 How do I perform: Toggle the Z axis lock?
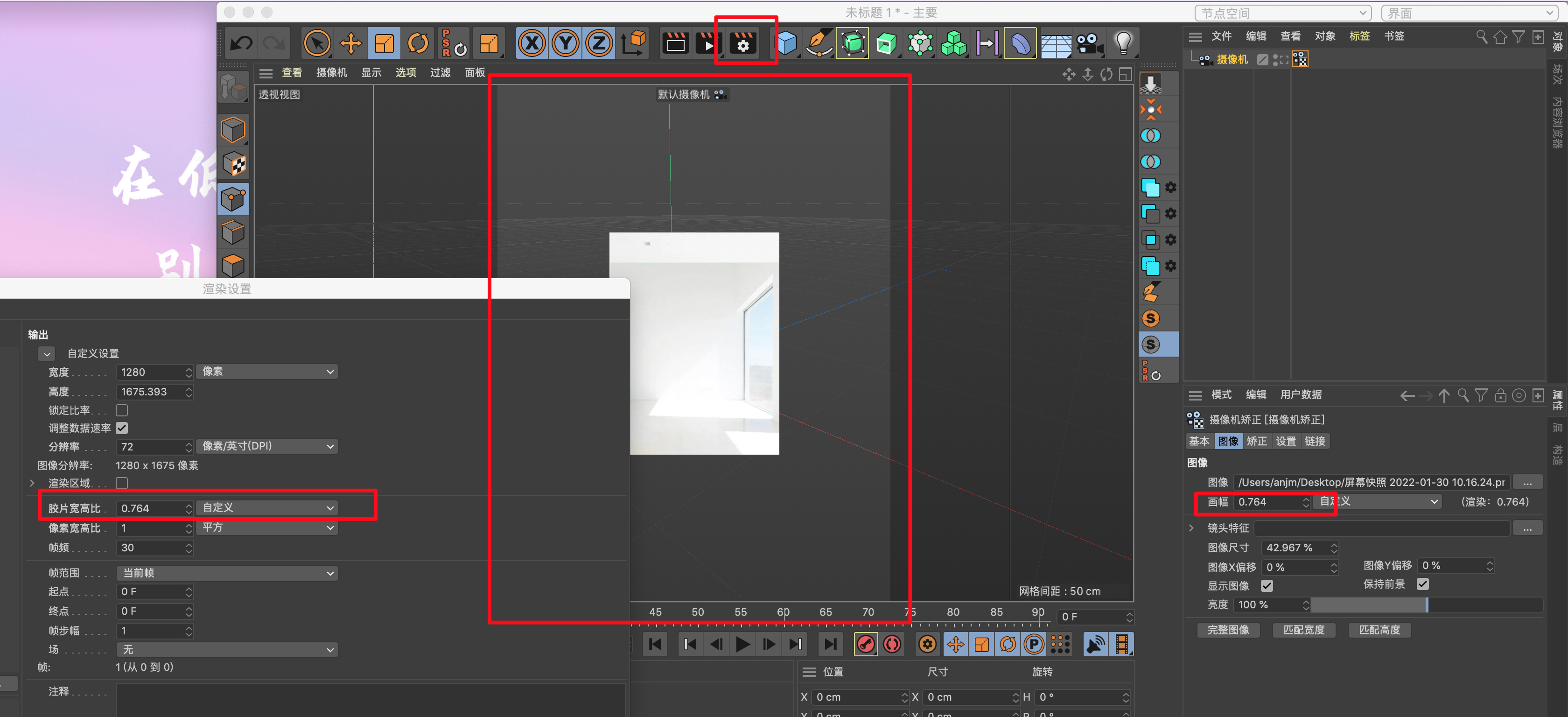tap(599, 43)
